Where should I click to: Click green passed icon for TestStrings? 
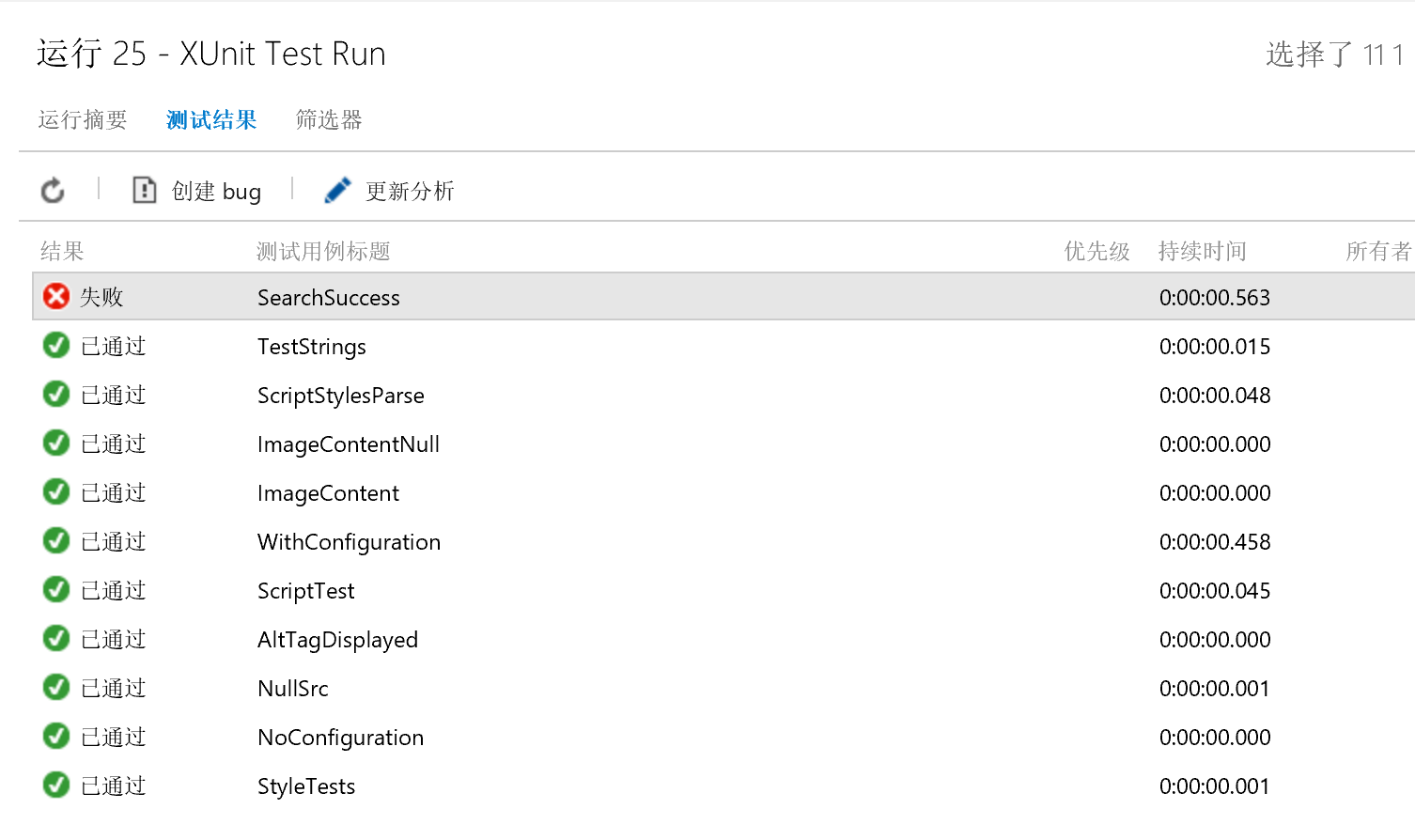click(x=56, y=346)
